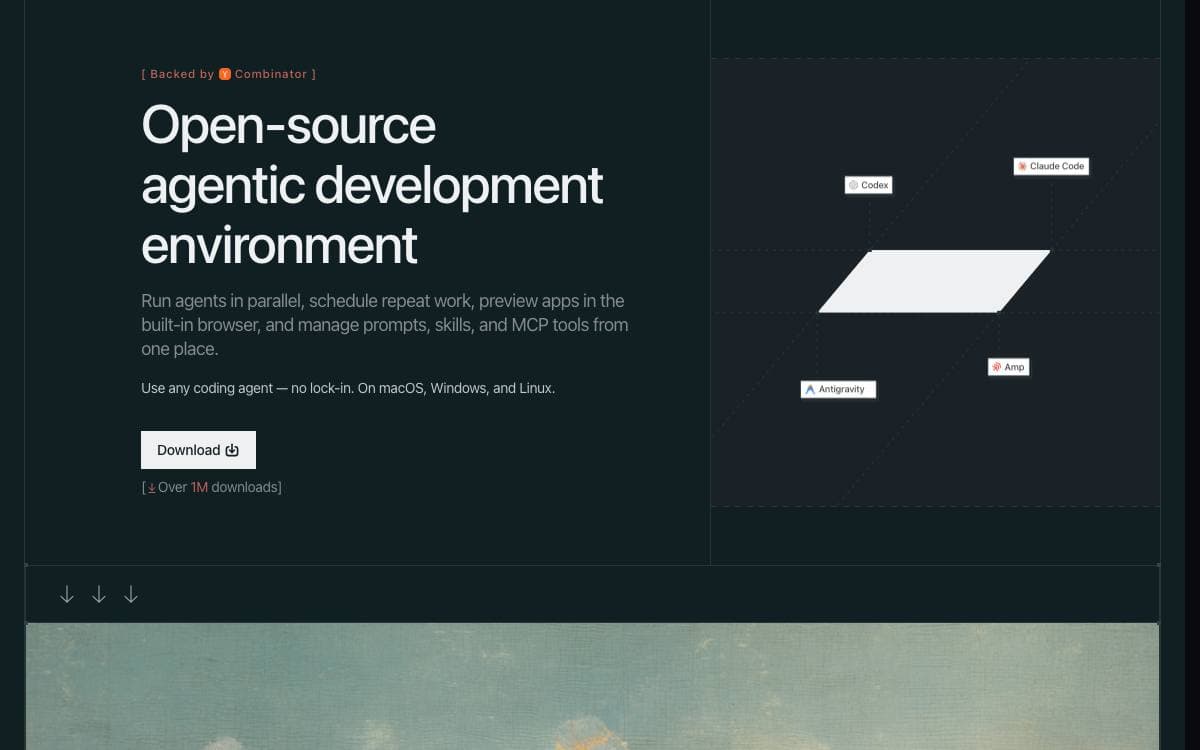Click the painting preview image below arrows
Screen dimensions: 1200x750
[x=592, y=686]
